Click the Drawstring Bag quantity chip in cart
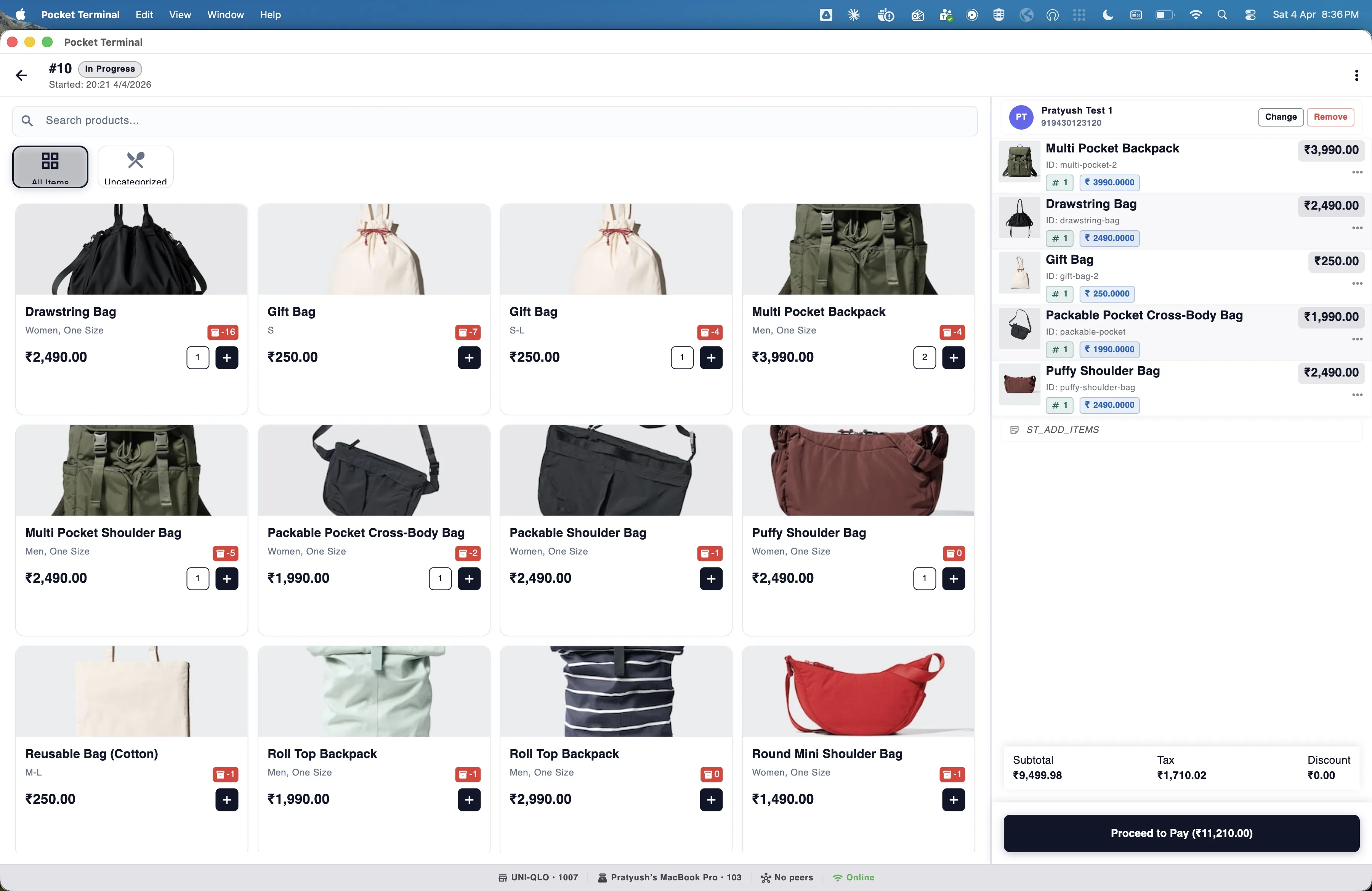Viewport: 1372px width, 891px height. 1059,238
